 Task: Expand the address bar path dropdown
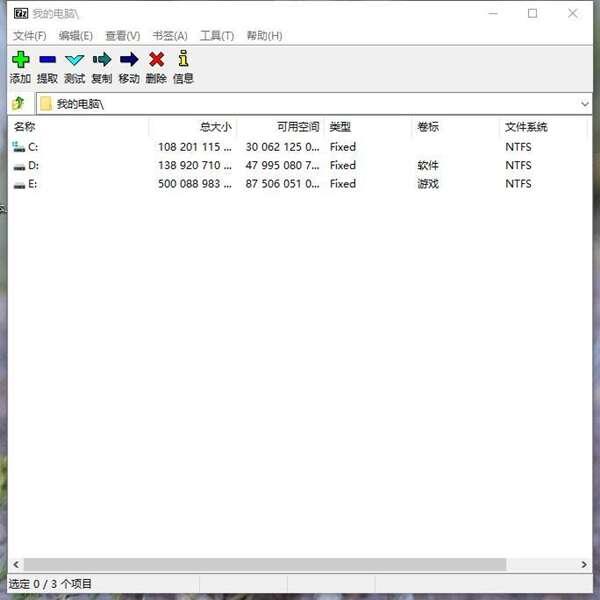point(584,104)
